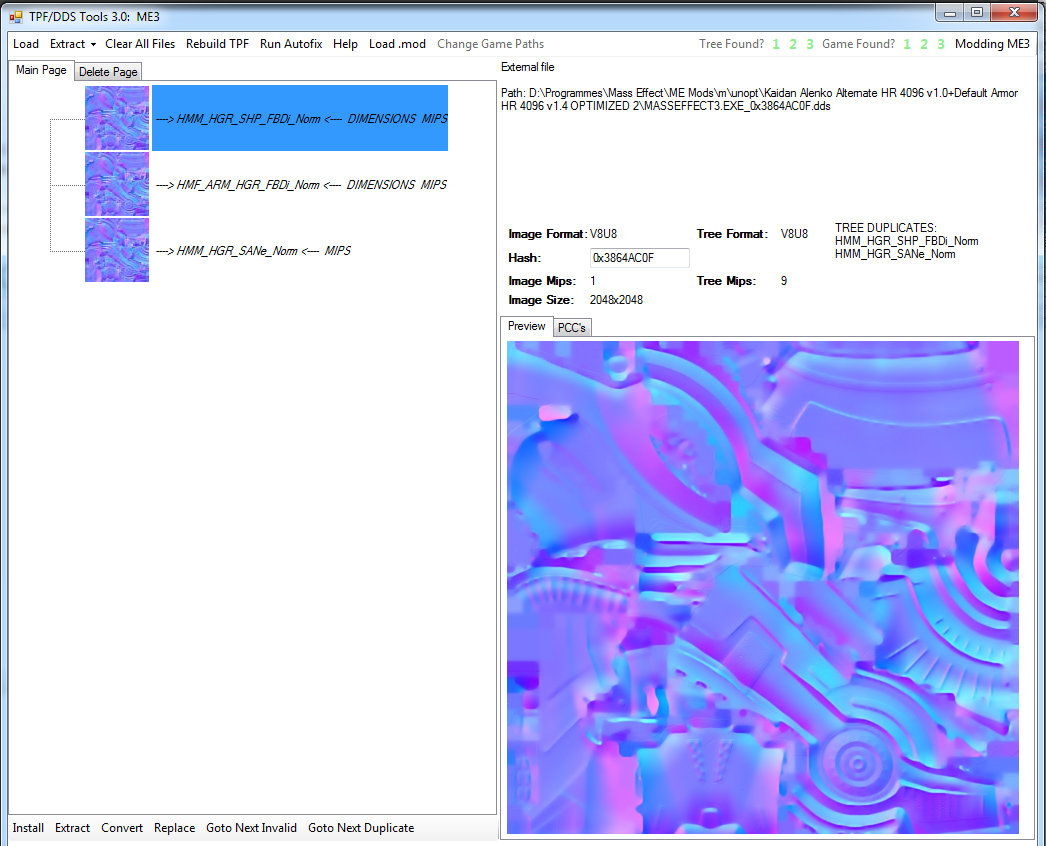Close the TPF/DDS Tools window
1046x846 pixels.
click(x=1014, y=12)
